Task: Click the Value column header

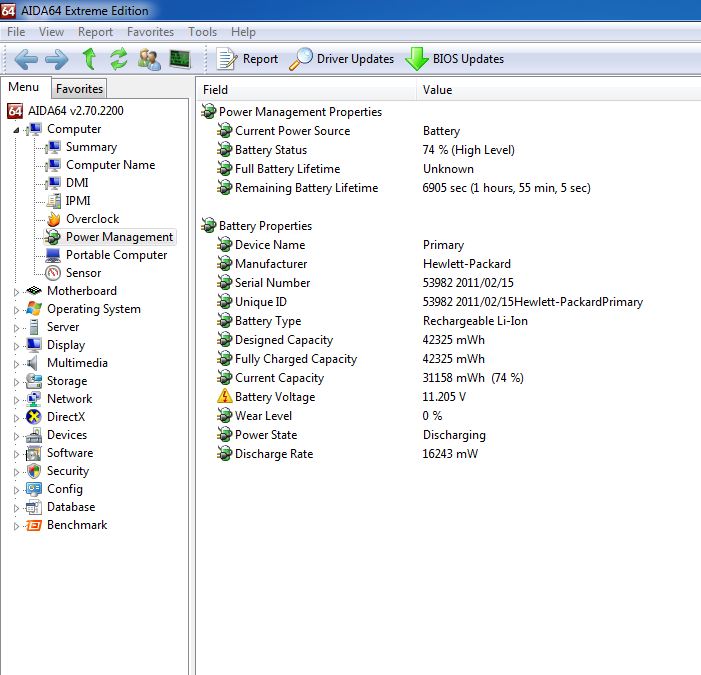Action: pos(437,90)
